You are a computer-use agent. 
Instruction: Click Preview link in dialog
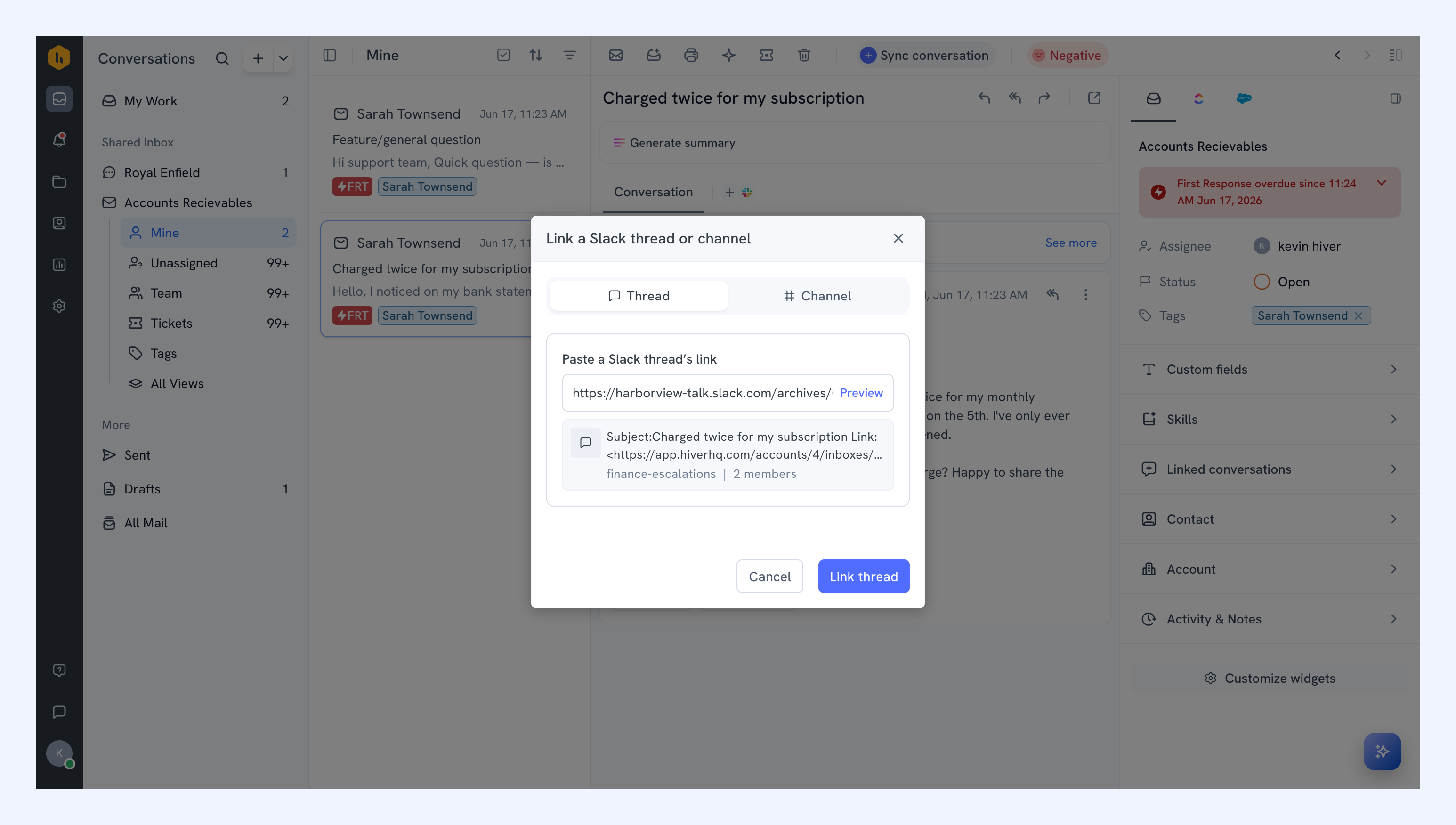861,393
